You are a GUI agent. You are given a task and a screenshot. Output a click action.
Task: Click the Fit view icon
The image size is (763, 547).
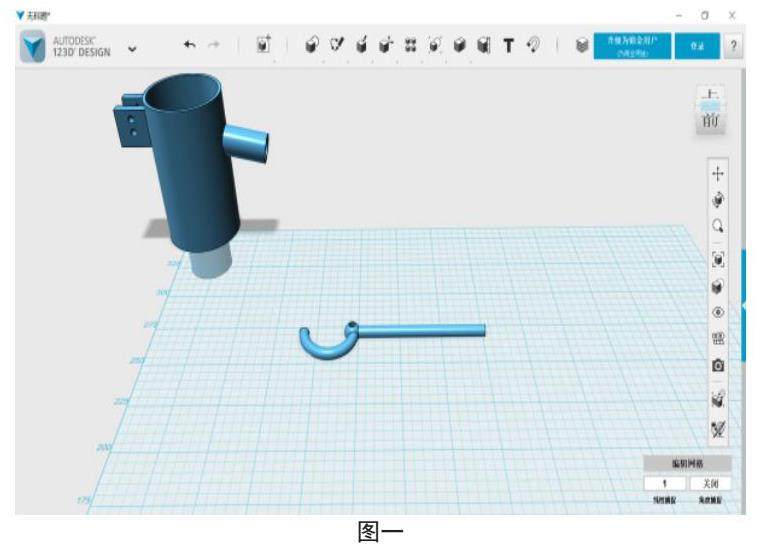click(717, 259)
